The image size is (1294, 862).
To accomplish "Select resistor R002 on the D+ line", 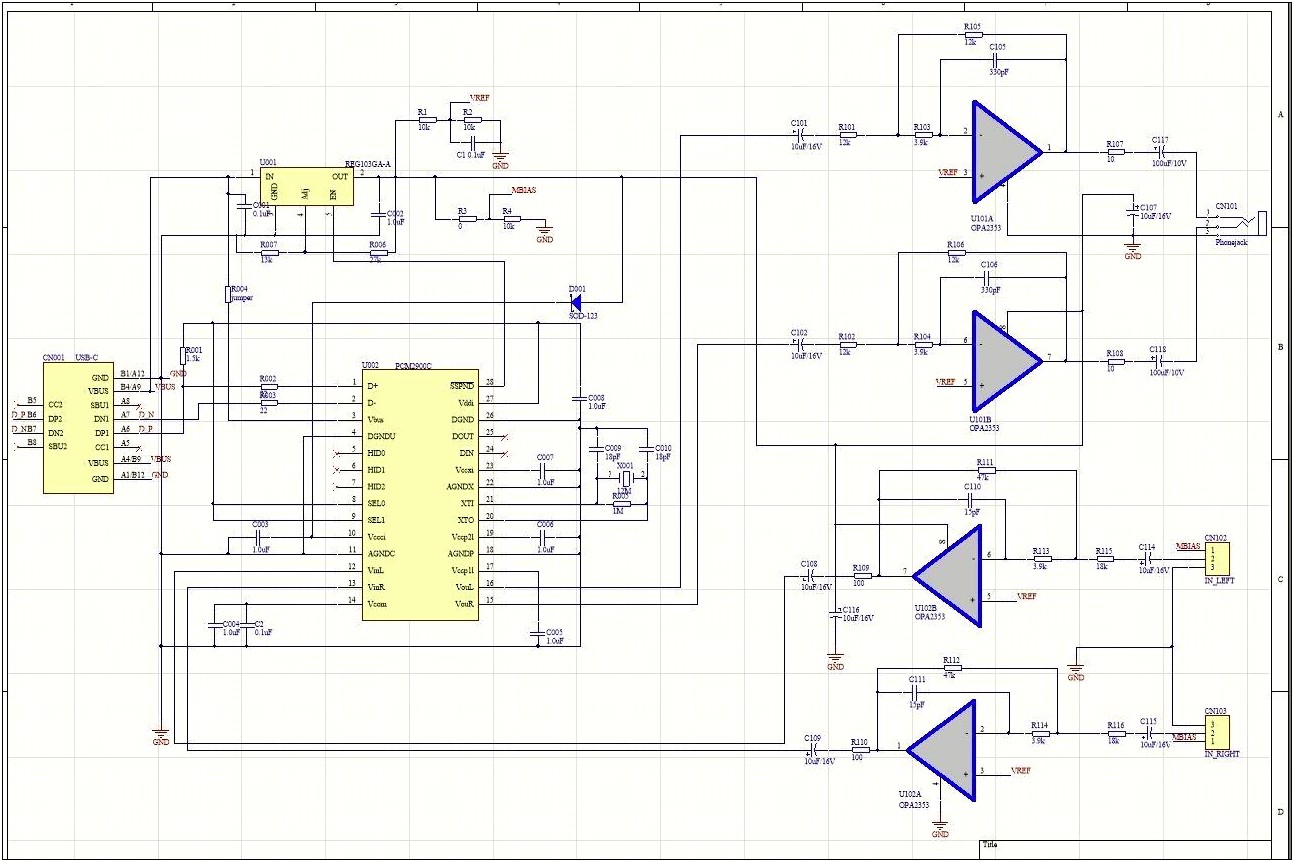I will point(268,386).
